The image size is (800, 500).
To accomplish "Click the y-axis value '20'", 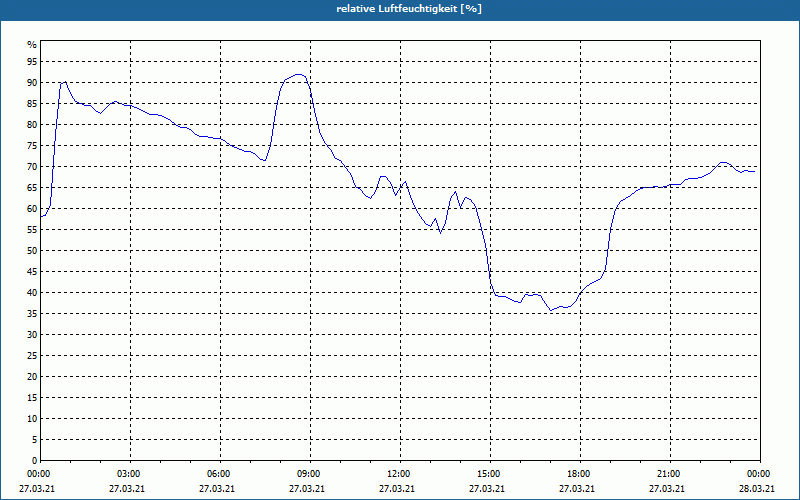I will [32, 377].
